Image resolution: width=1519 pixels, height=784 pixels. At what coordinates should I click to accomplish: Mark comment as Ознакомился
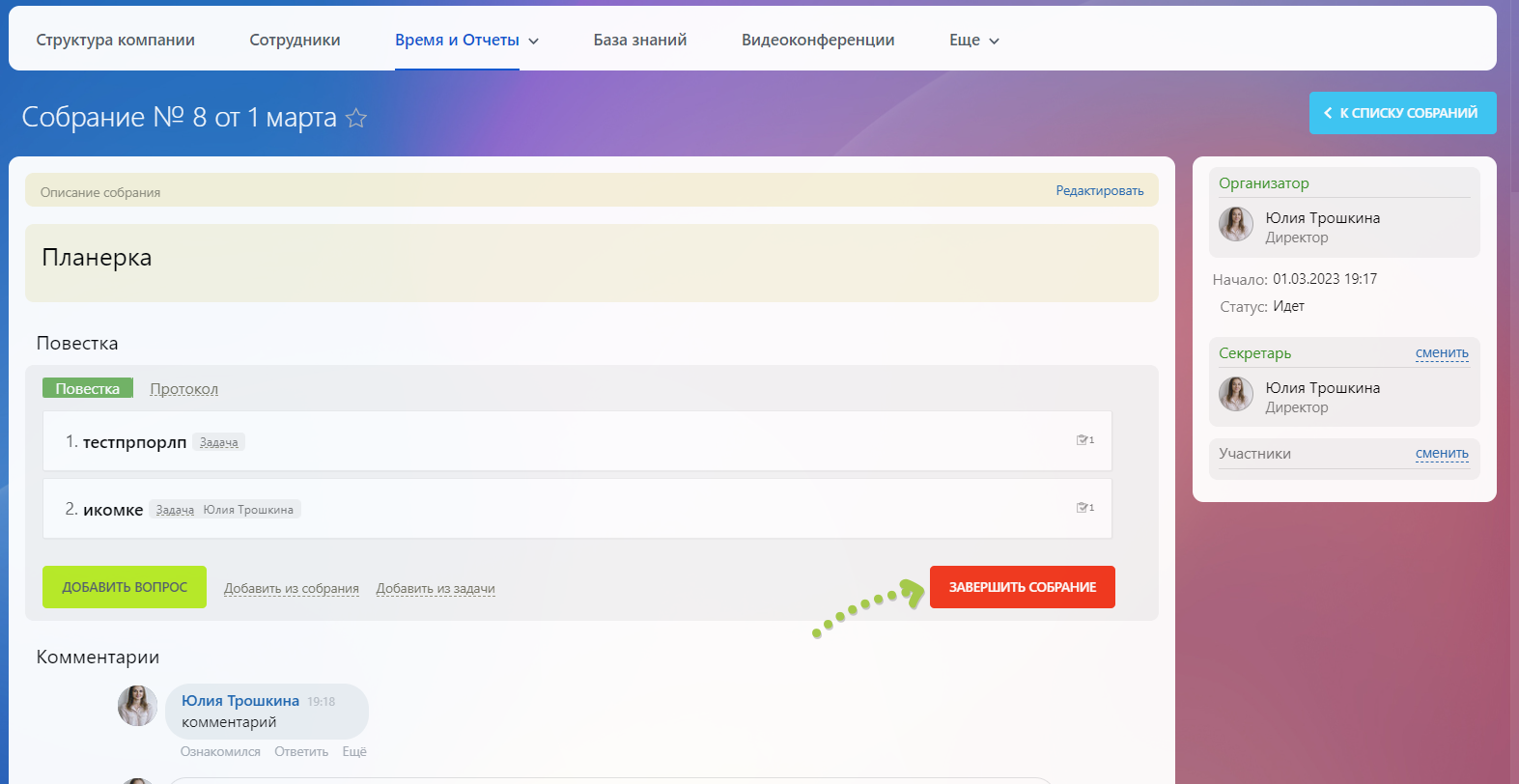pyautogui.click(x=220, y=751)
